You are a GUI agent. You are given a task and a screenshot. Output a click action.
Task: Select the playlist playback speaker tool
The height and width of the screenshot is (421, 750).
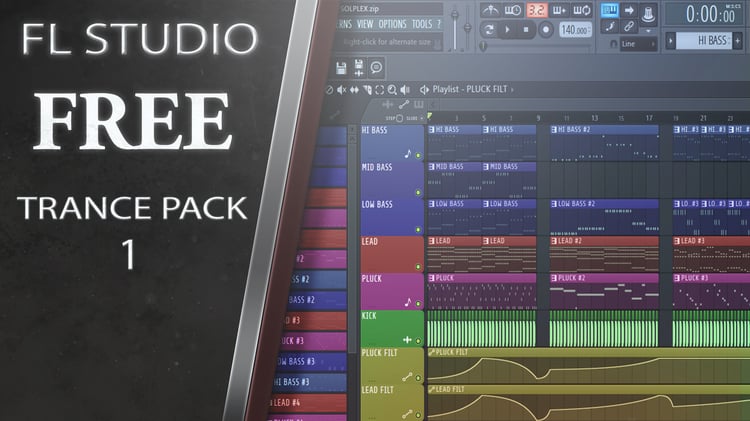[405, 90]
